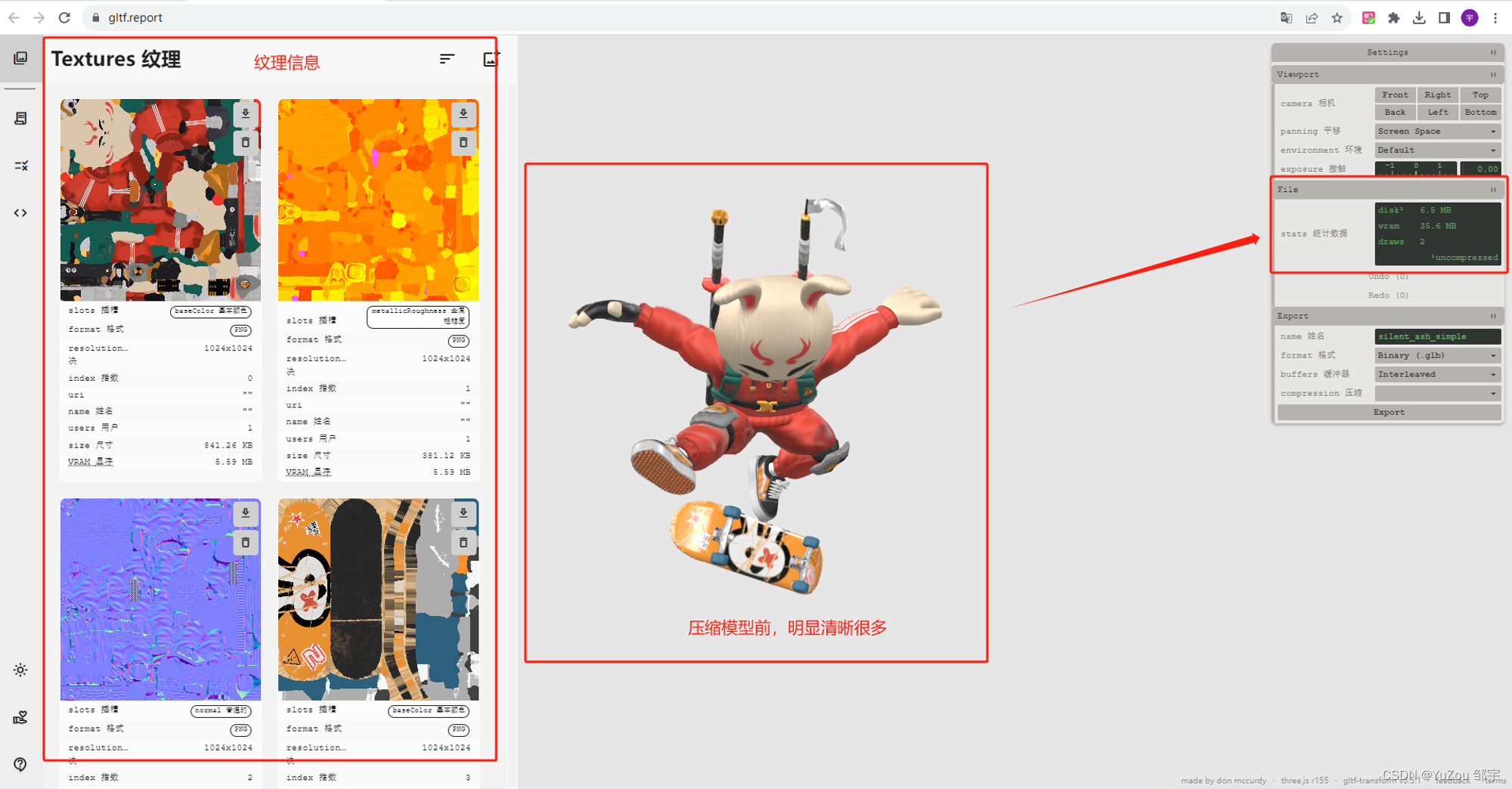The width and height of the screenshot is (1512, 789).
Task: Click the add texture image icon
Action: 491,59
